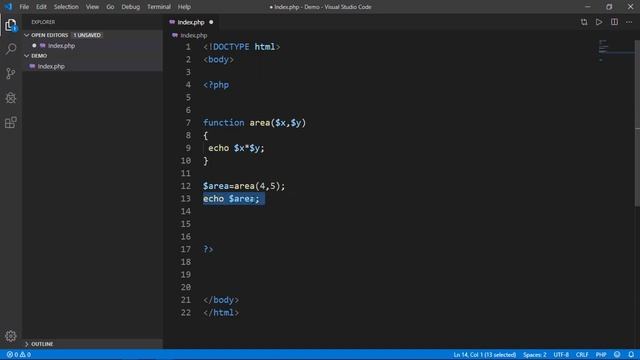Select the index.php editor tab

pos(191,22)
